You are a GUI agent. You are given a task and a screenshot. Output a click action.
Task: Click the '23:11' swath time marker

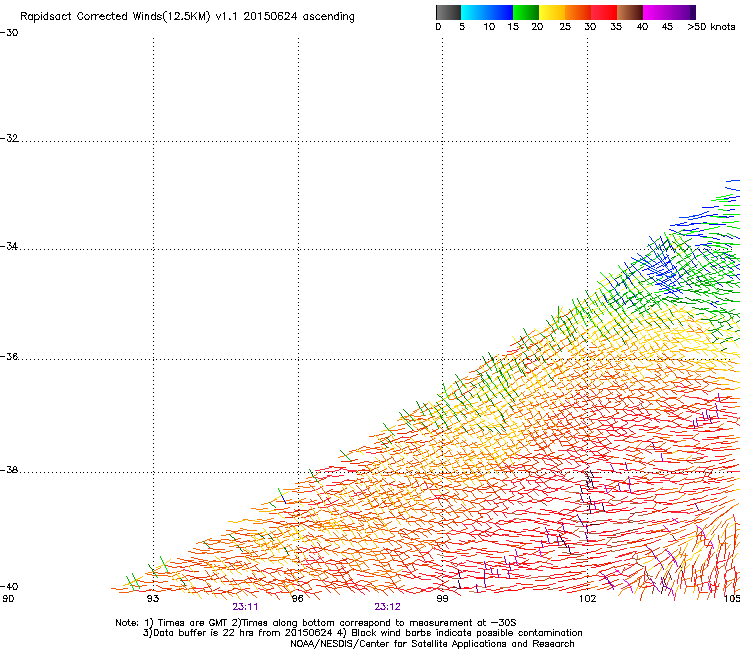tap(245, 607)
